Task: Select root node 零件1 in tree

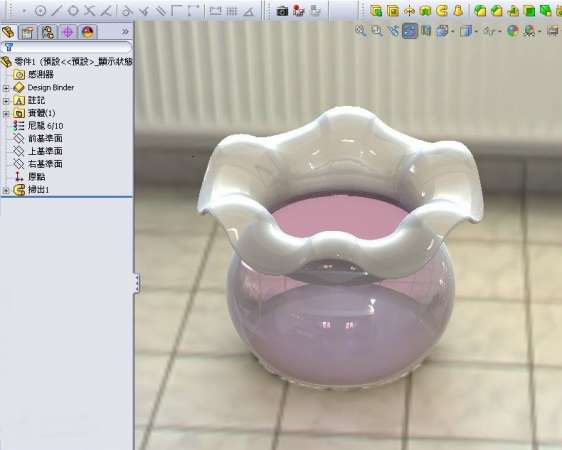Action: click(67, 62)
